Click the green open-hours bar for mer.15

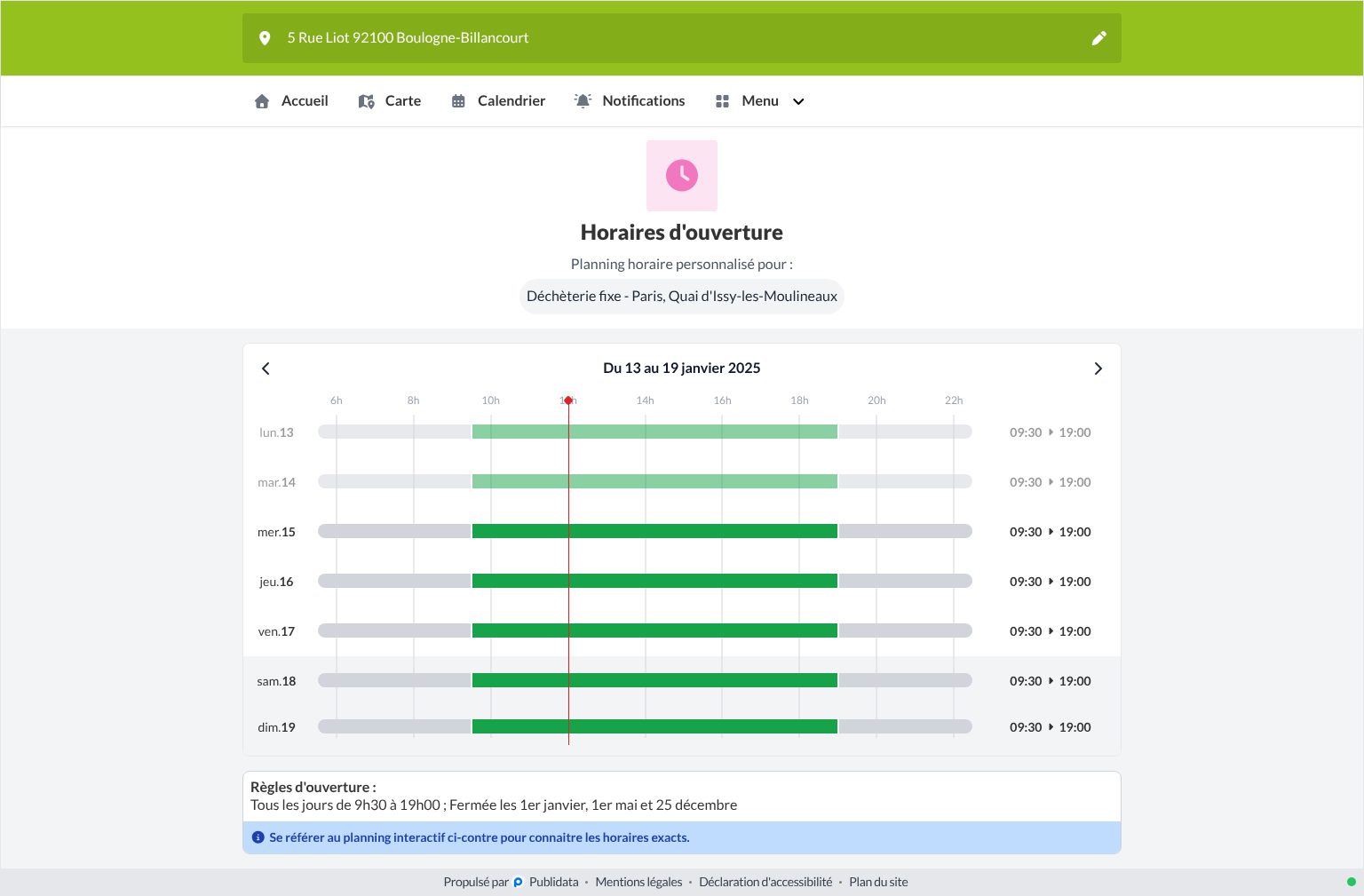tap(654, 531)
